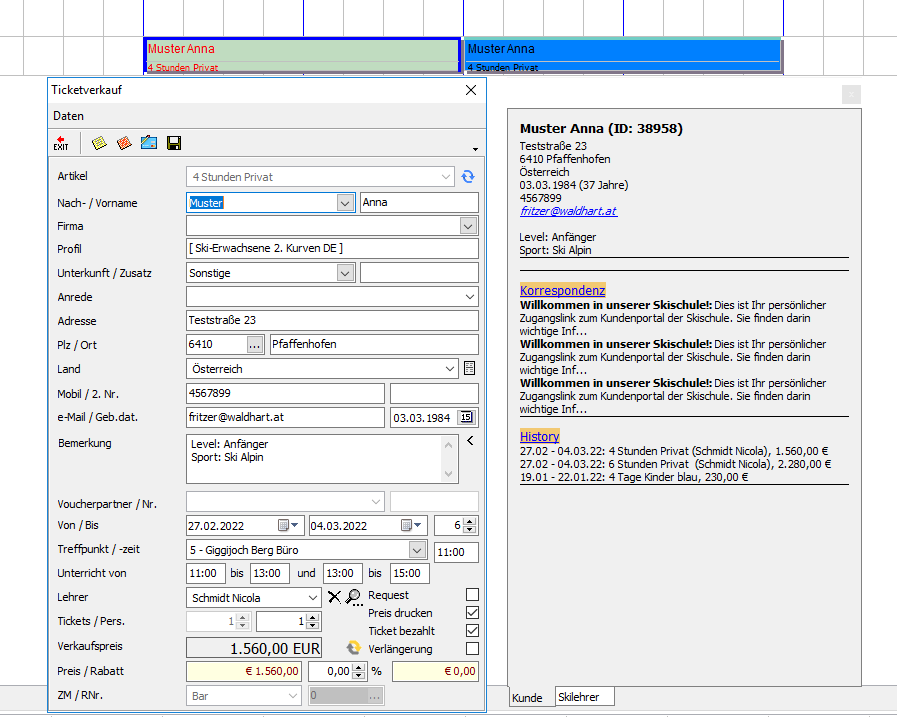Open the Firma dropdown arrow
This screenshot has height=717, width=897.
tap(468, 226)
